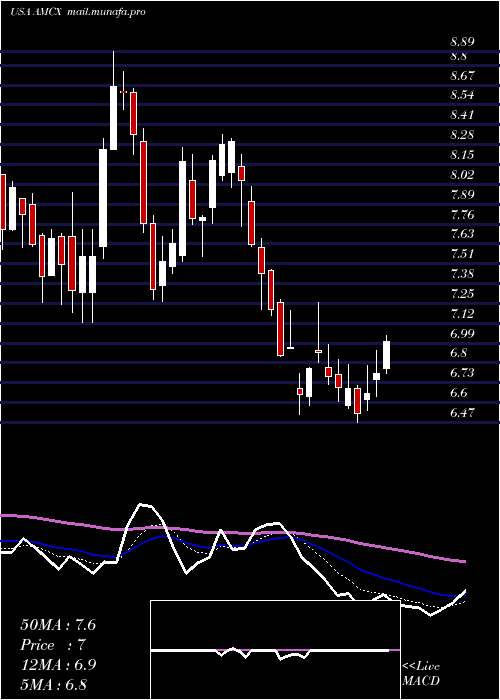Click the 6.6 price axis label
500x700 pixels.
click(x=459, y=393)
